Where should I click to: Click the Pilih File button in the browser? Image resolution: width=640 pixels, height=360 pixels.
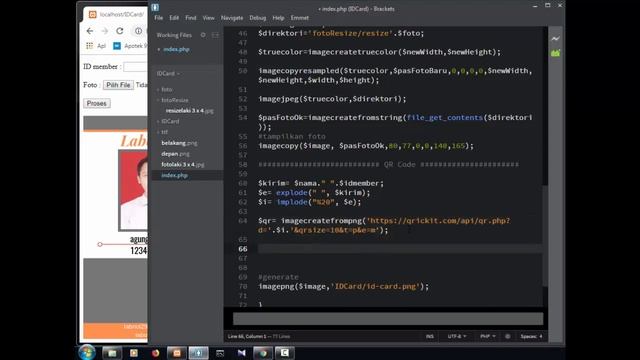pos(118,85)
